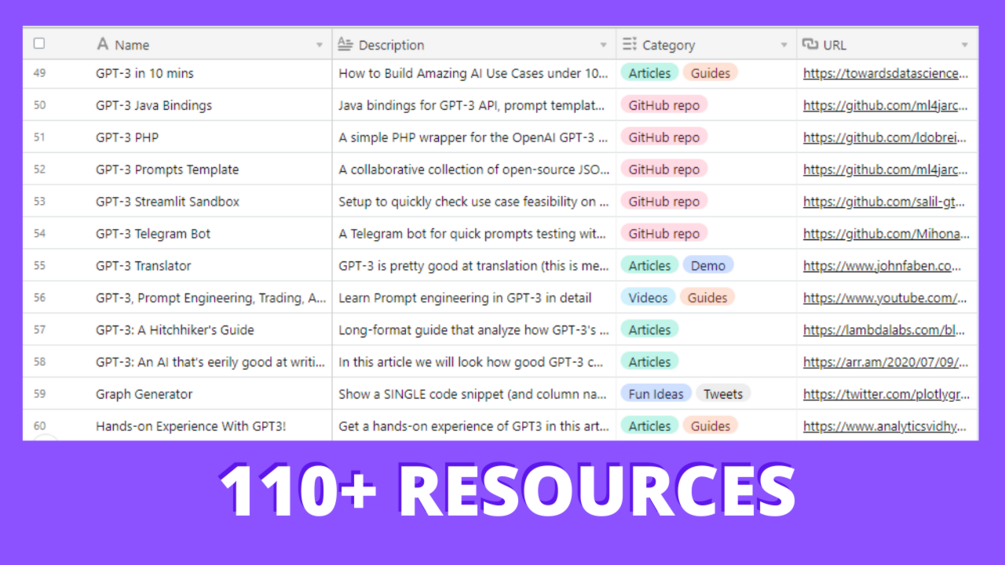Click the Guides tag in row 60
Screen dimensions: 1005x565
tap(710, 425)
